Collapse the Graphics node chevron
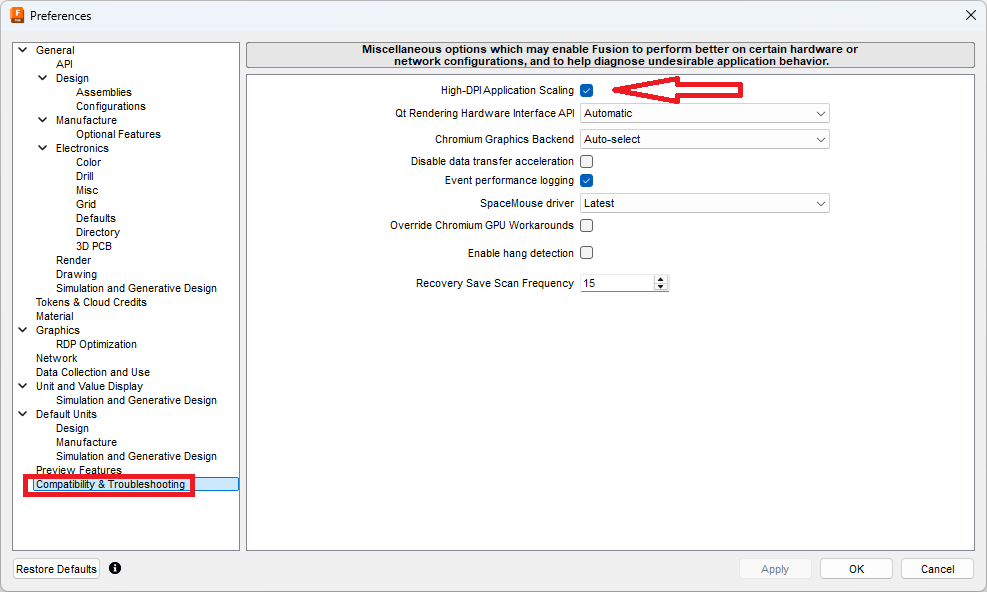Screen dimensions: 987x592 (x=23, y=330)
